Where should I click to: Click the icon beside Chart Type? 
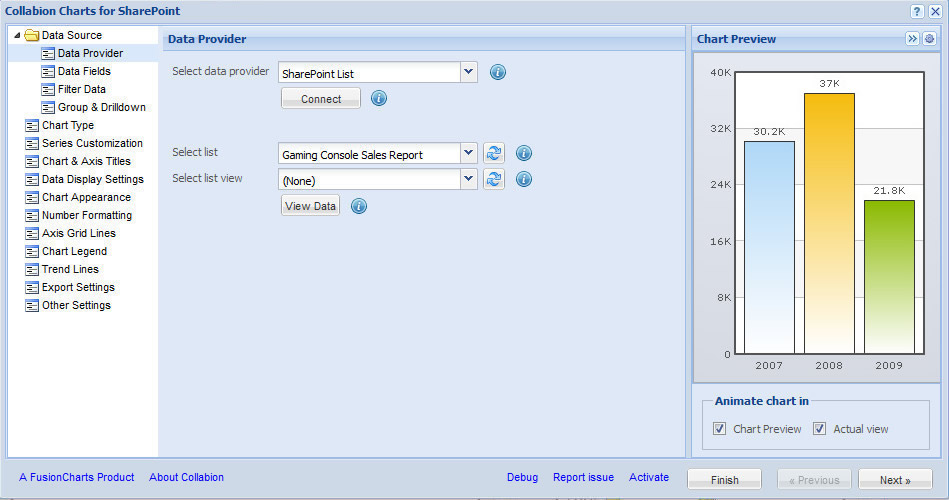pyautogui.click(x=32, y=126)
